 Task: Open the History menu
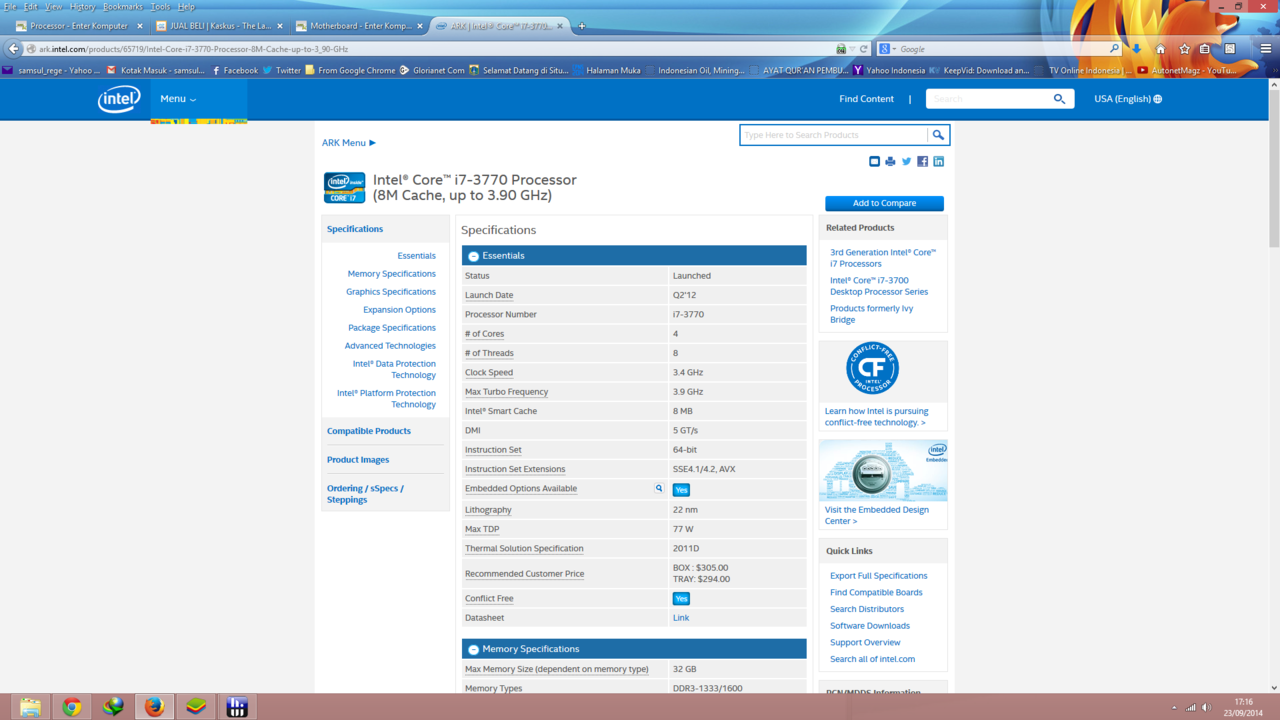point(83,6)
